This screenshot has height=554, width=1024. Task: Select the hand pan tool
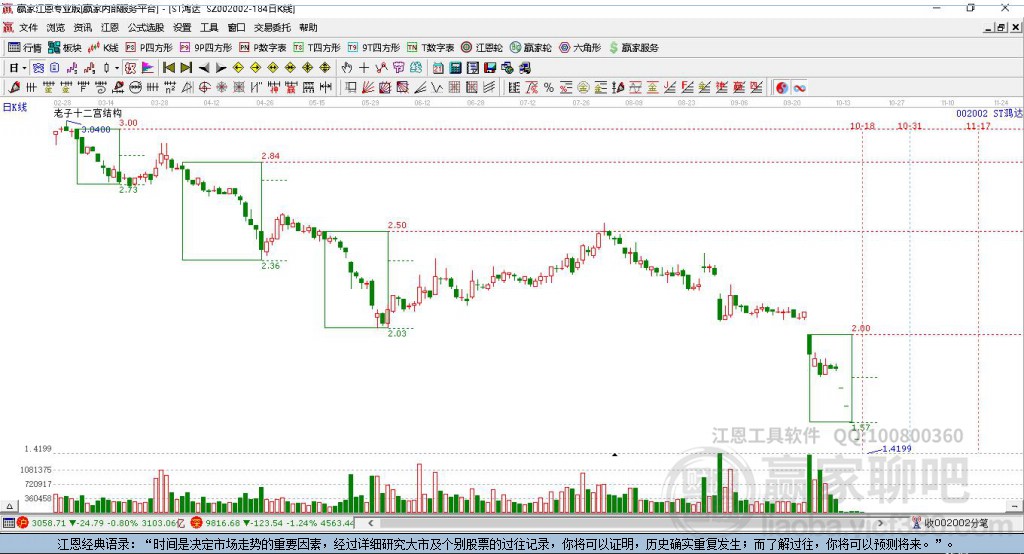click(x=347, y=68)
